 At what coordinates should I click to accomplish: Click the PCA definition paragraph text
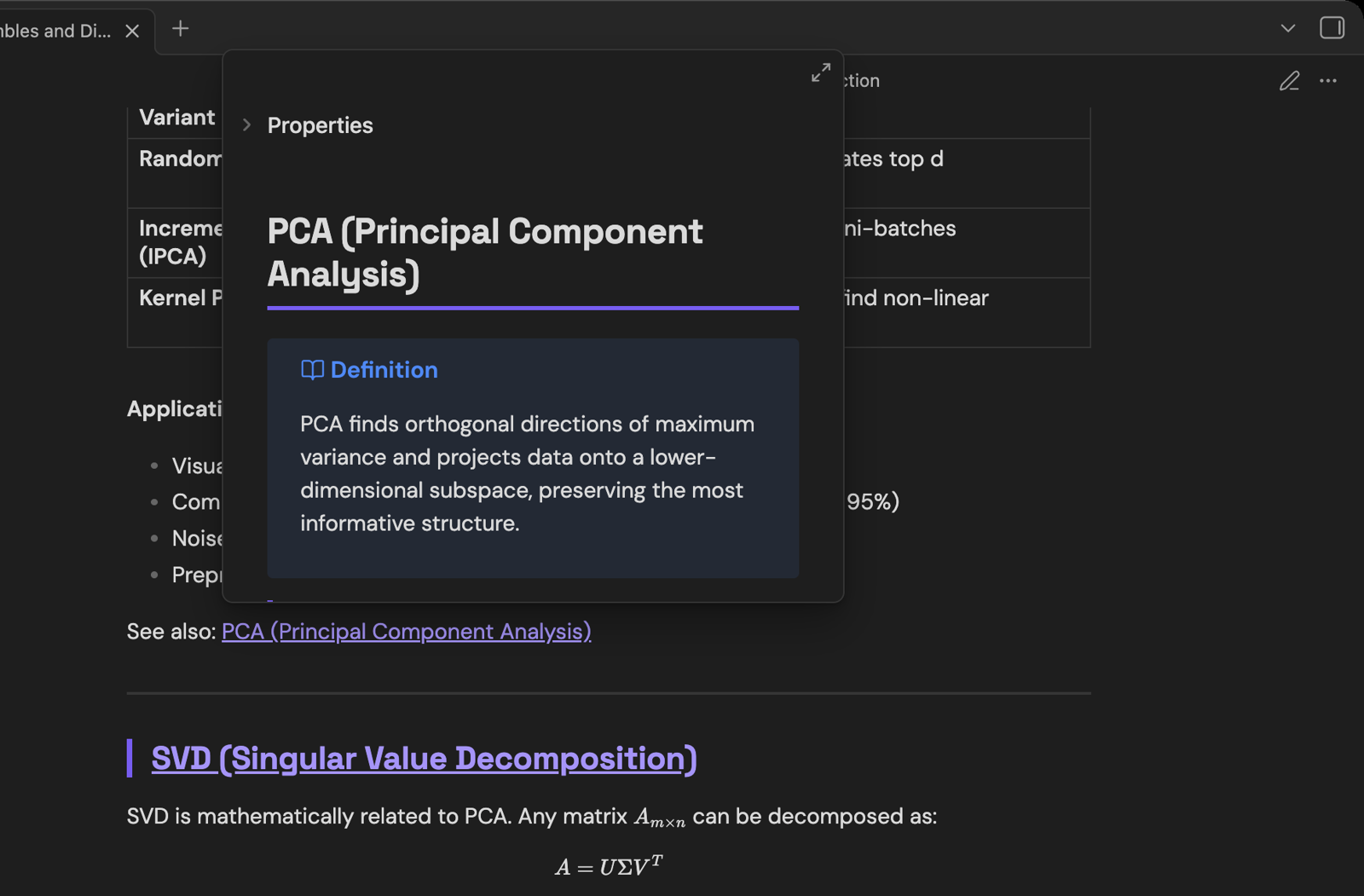[527, 473]
